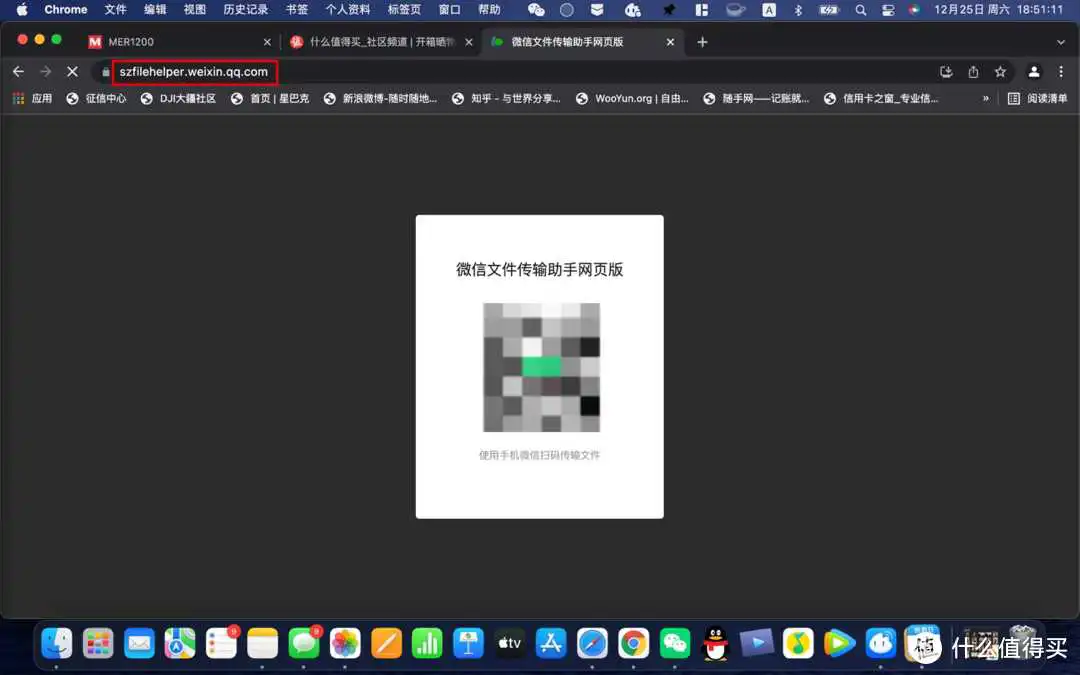Open the 窗口 menu
This screenshot has width=1080, height=675.
point(450,10)
